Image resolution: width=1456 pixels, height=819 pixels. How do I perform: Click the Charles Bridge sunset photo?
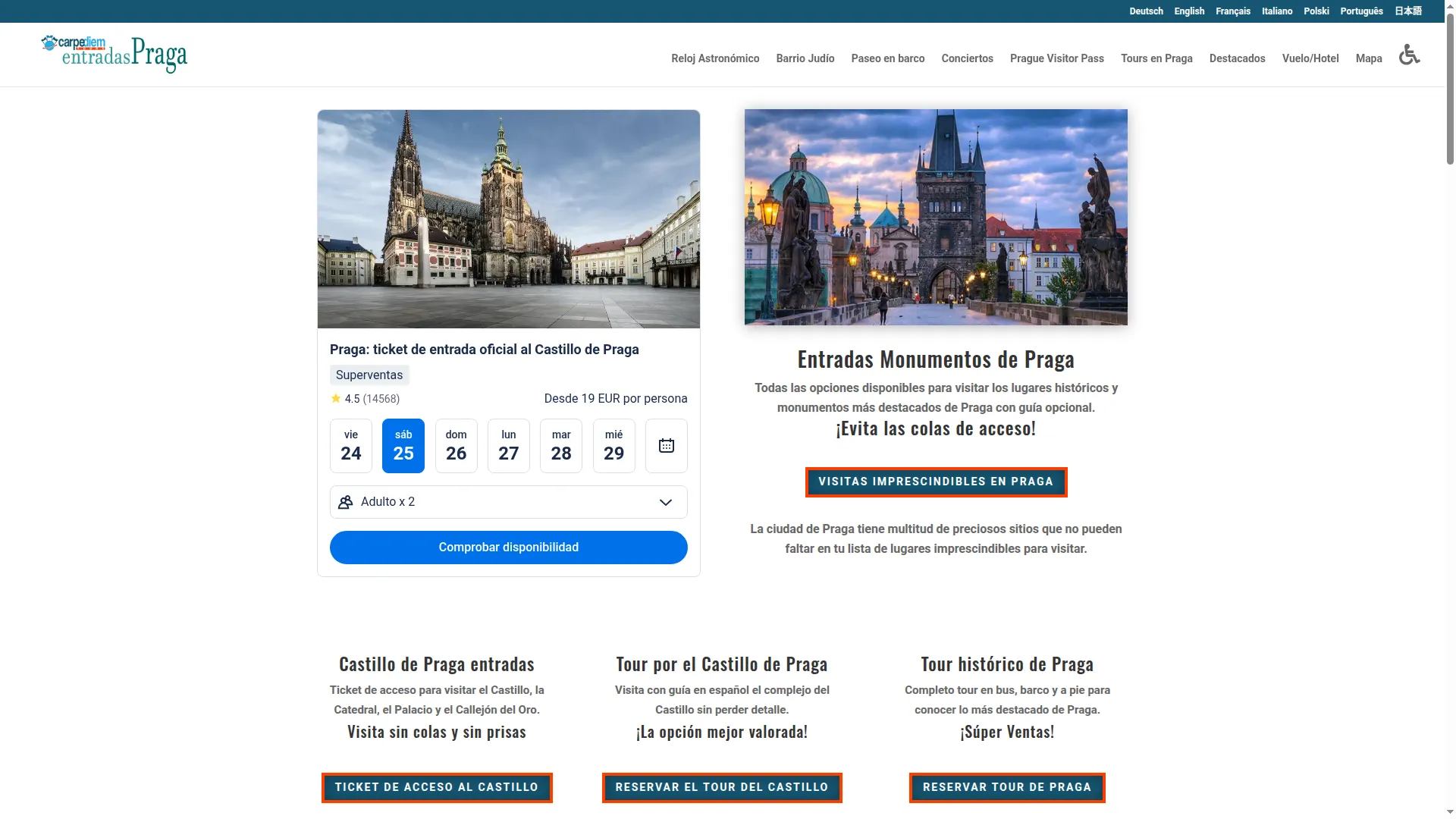936,217
